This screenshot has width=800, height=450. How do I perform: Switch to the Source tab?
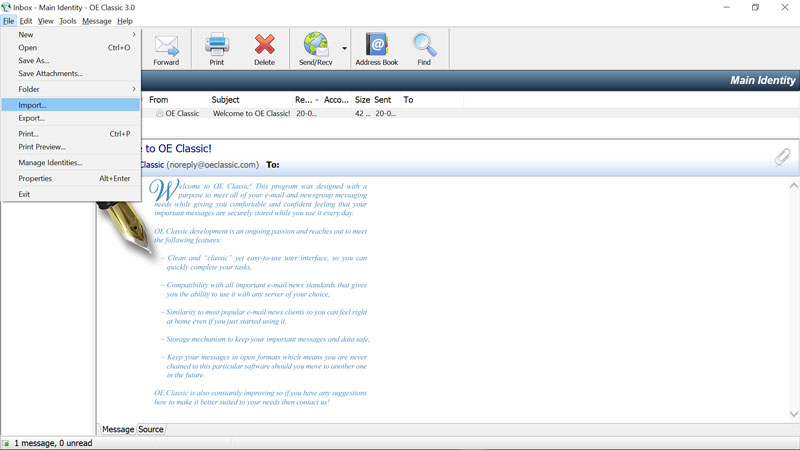tap(151, 430)
